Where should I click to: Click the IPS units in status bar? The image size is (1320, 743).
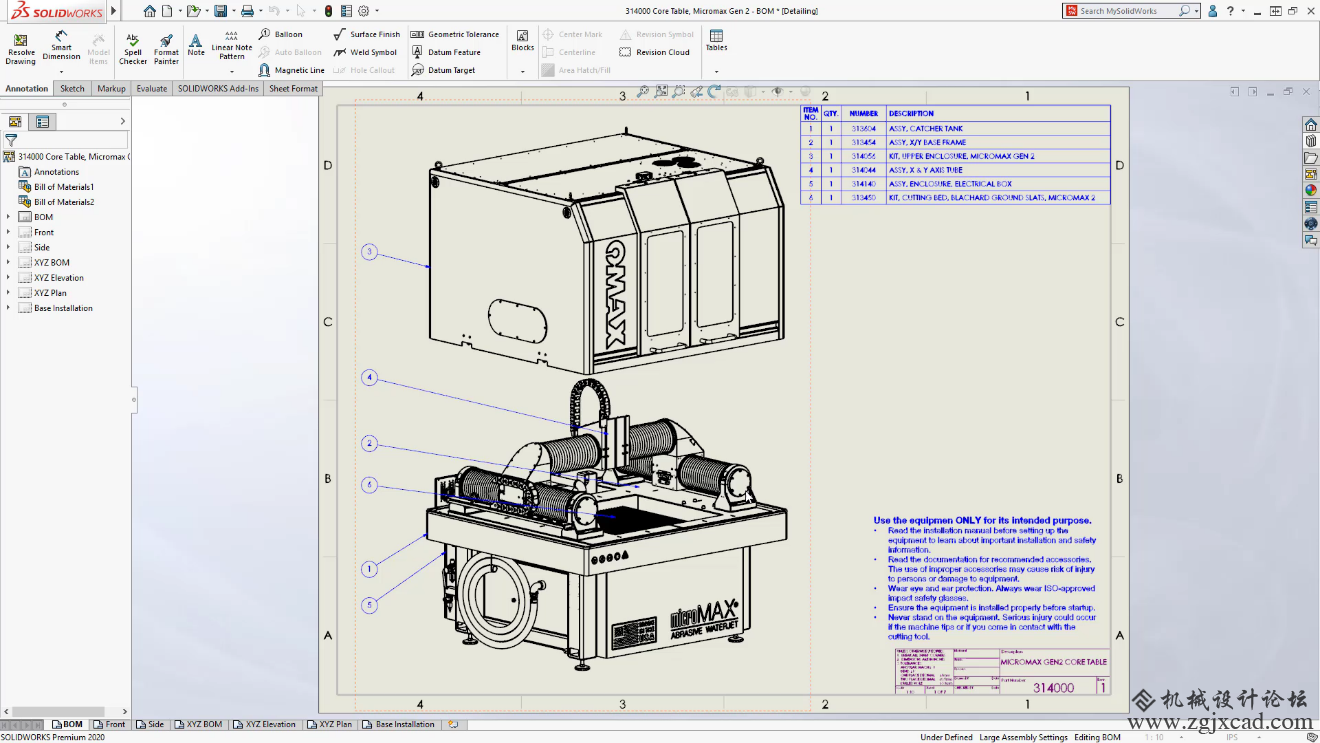pos(1232,737)
